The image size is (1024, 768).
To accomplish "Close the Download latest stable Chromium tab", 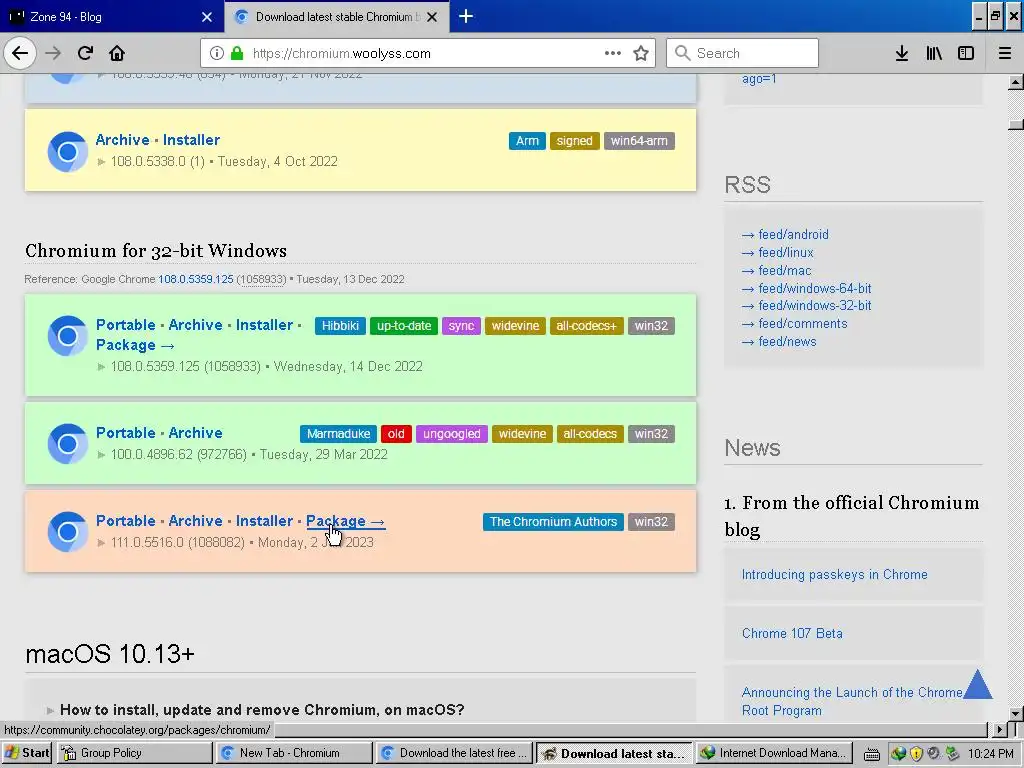I will (432, 17).
